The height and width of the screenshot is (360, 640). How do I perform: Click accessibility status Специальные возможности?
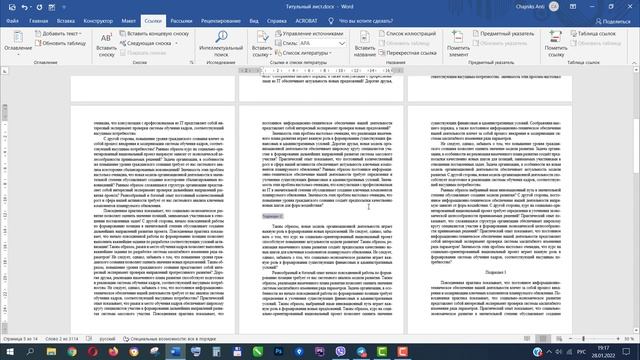(x=169, y=339)
